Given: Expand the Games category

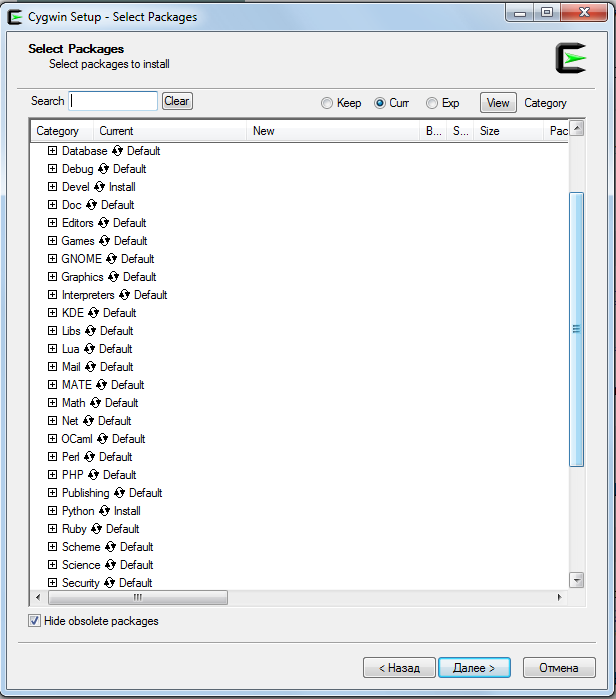Looking at the screenshot, I should click(x=53, y=241).
